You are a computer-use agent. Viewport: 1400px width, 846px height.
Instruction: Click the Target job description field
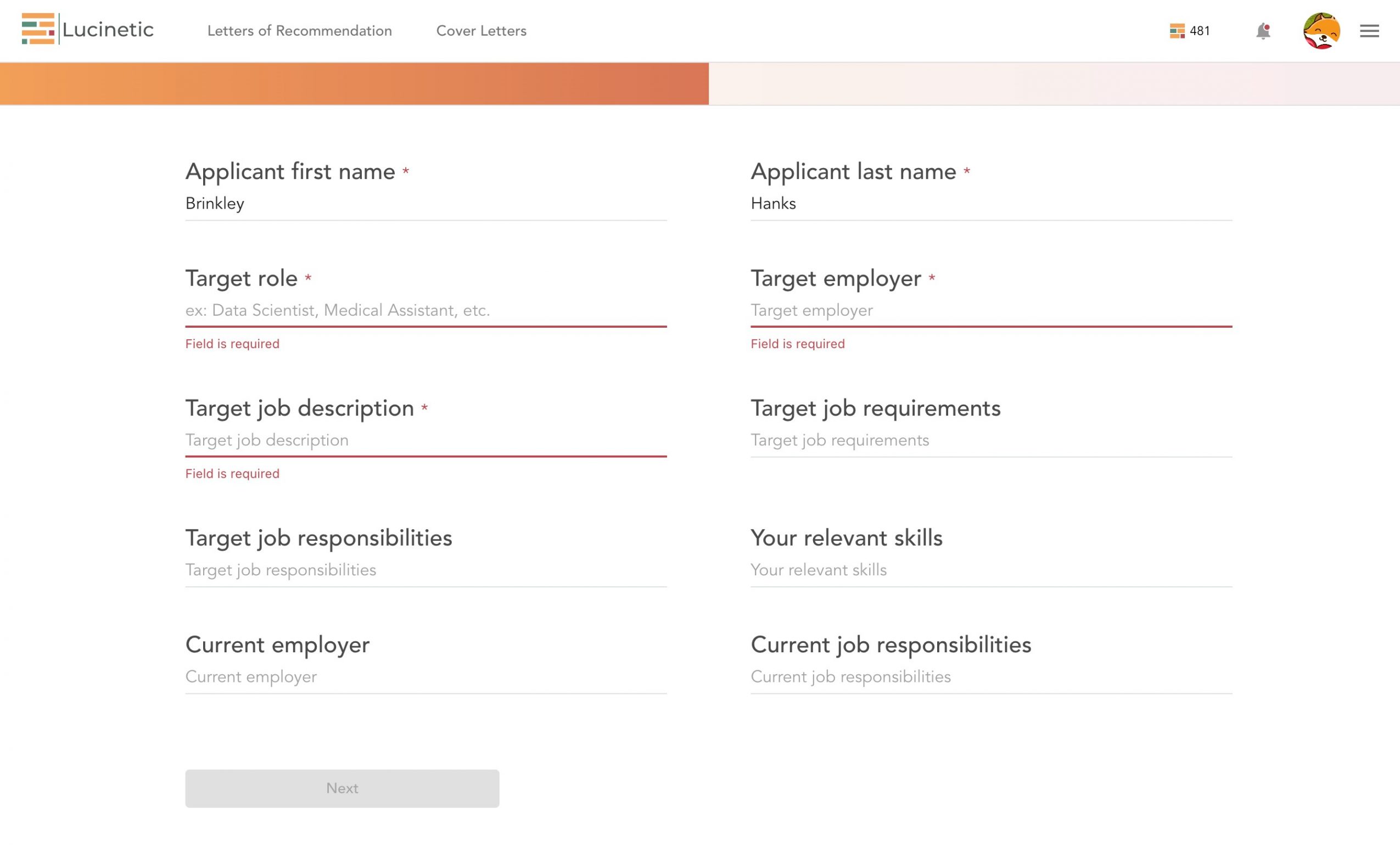pos(425,440)
